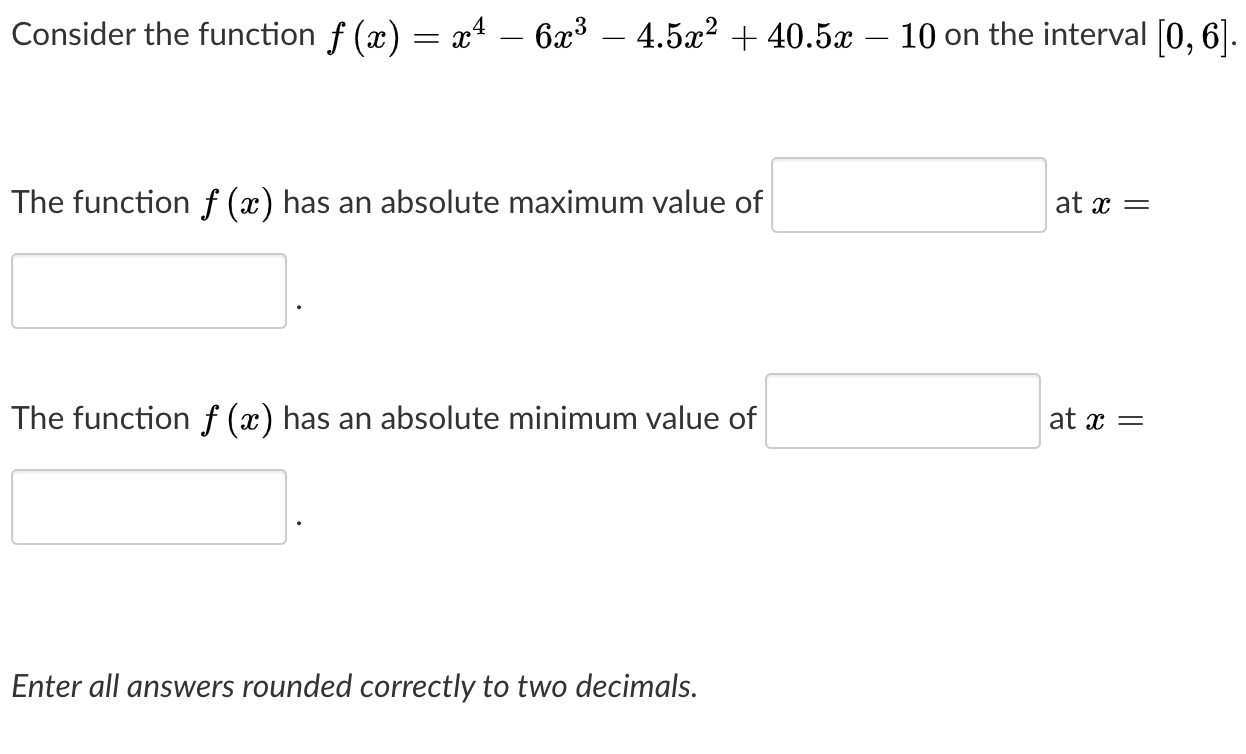
Task: Click the 'at x =' label after the maximum box
Action: (x=1101, y=202)
